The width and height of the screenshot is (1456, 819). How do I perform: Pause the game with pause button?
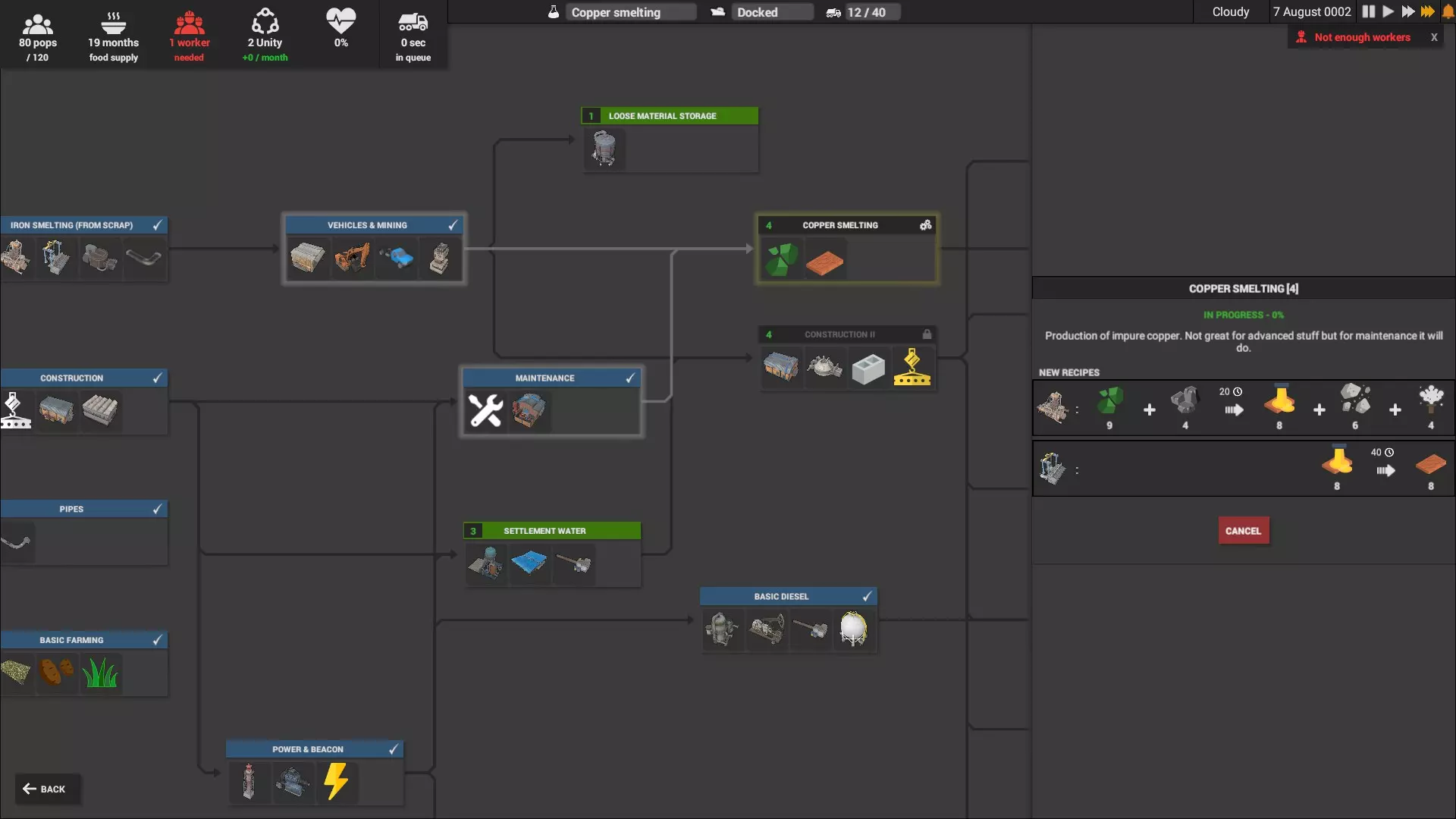pos(1368,11)
